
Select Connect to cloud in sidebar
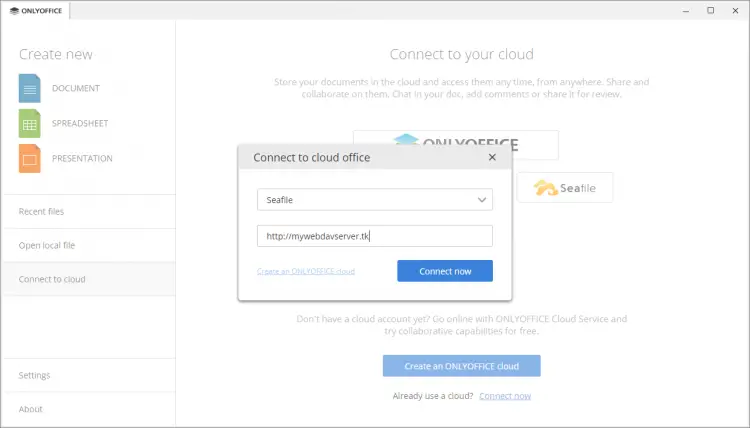(x=88, y=279)
